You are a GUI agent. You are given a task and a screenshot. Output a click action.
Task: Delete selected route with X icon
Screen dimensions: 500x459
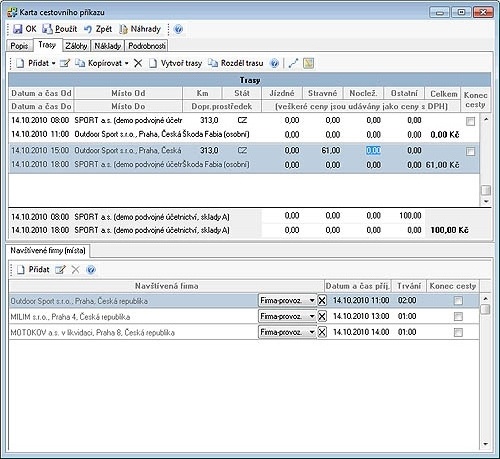138,63
